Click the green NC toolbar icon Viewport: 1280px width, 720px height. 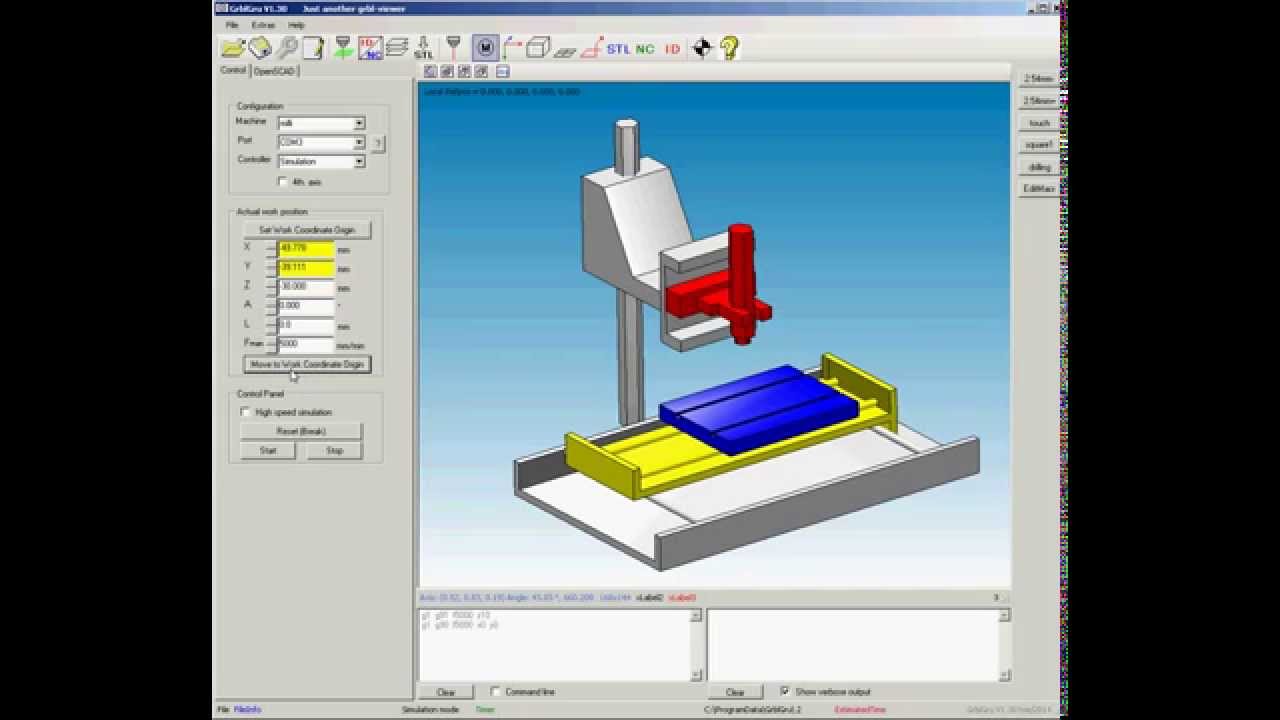[x=645, y=48]
